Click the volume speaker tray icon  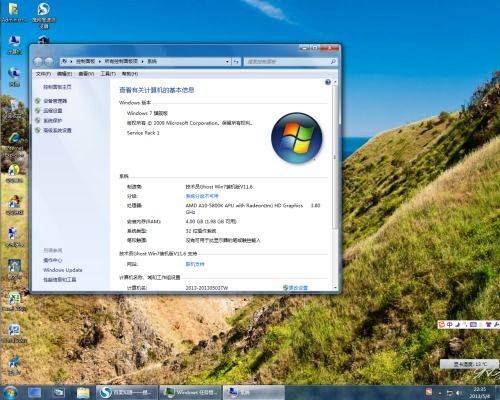pos(459,393)
